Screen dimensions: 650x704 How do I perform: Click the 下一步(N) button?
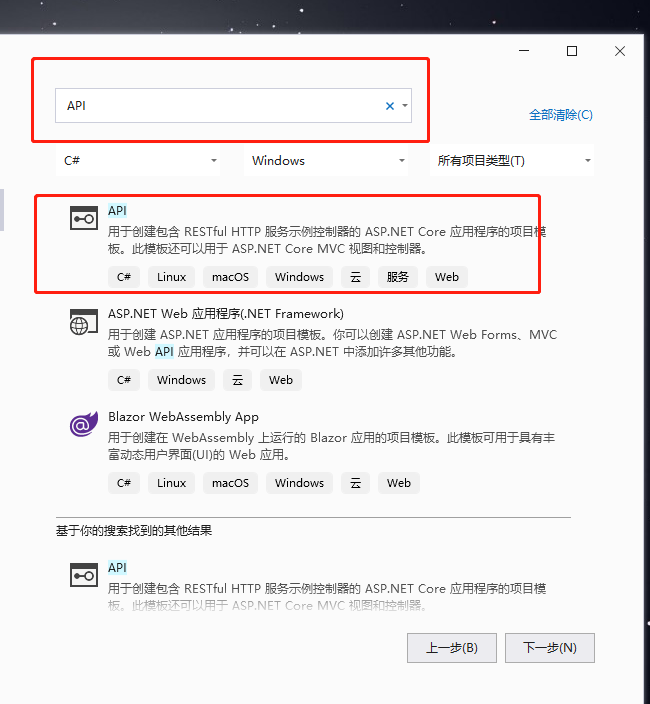[x=550, y=648]
